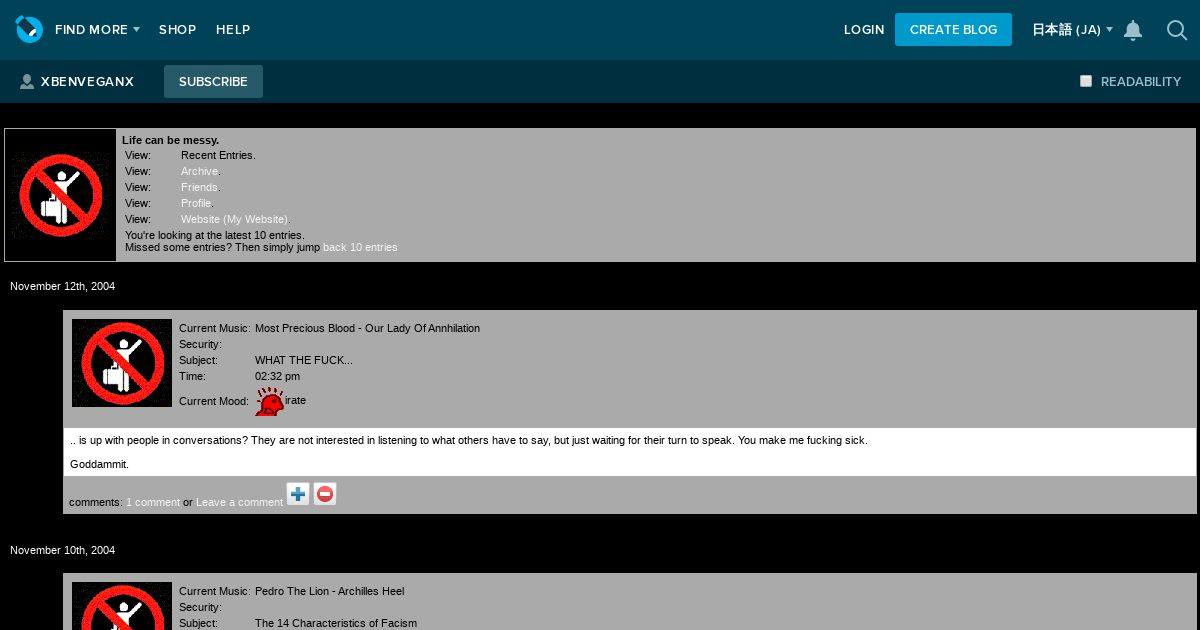This screenshot has width=1200, height=630.
Task: Open the LiveJournal logo home link
Action: tap(29, 29)
